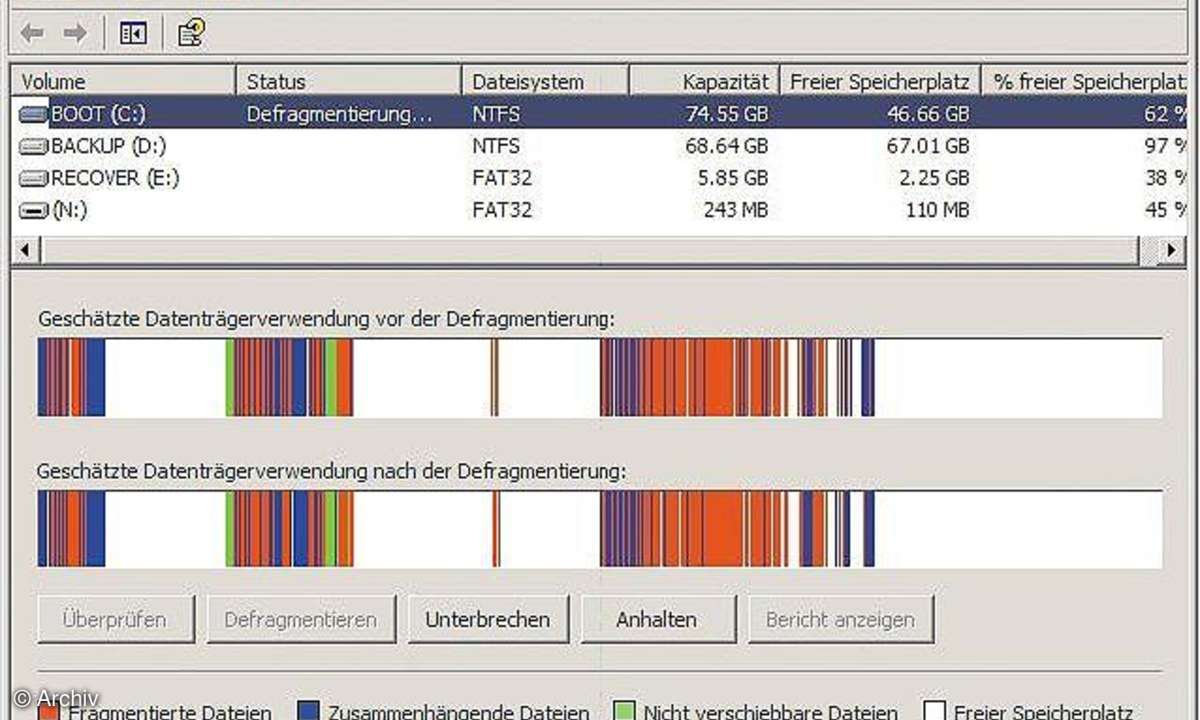Click the 67.01 GB free space value
Image resolution: width=1200 pixels, height=720 pixels.
point(928,147)
